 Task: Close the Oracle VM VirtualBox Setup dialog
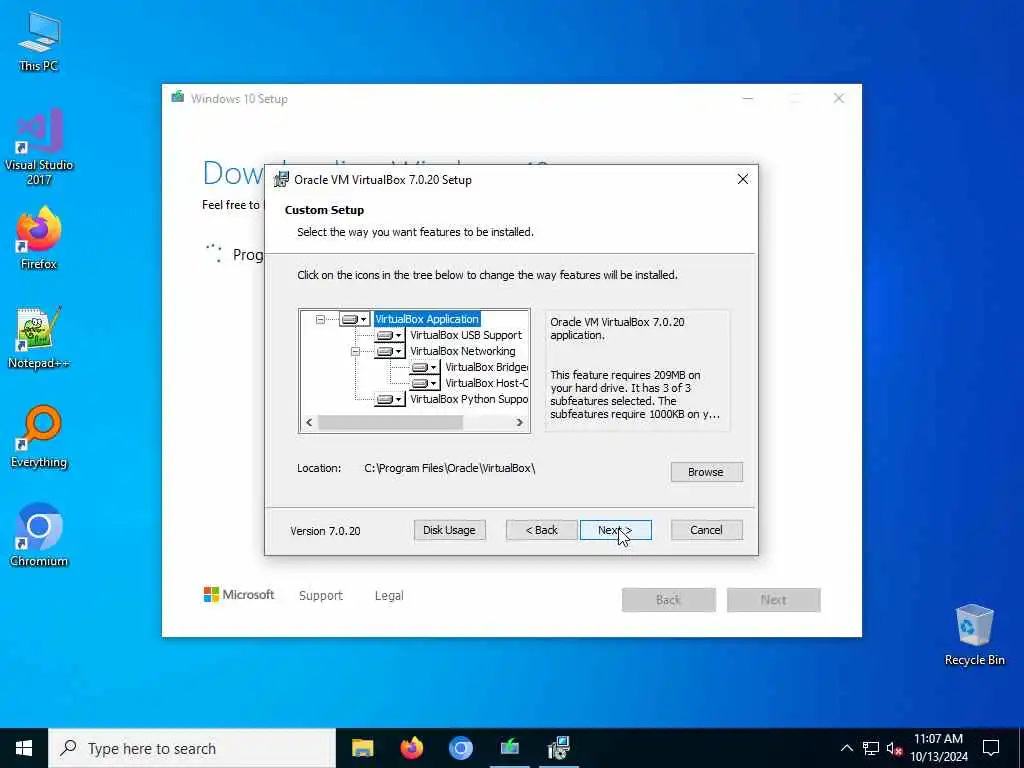pyautogui.click(x=743, y=180)
